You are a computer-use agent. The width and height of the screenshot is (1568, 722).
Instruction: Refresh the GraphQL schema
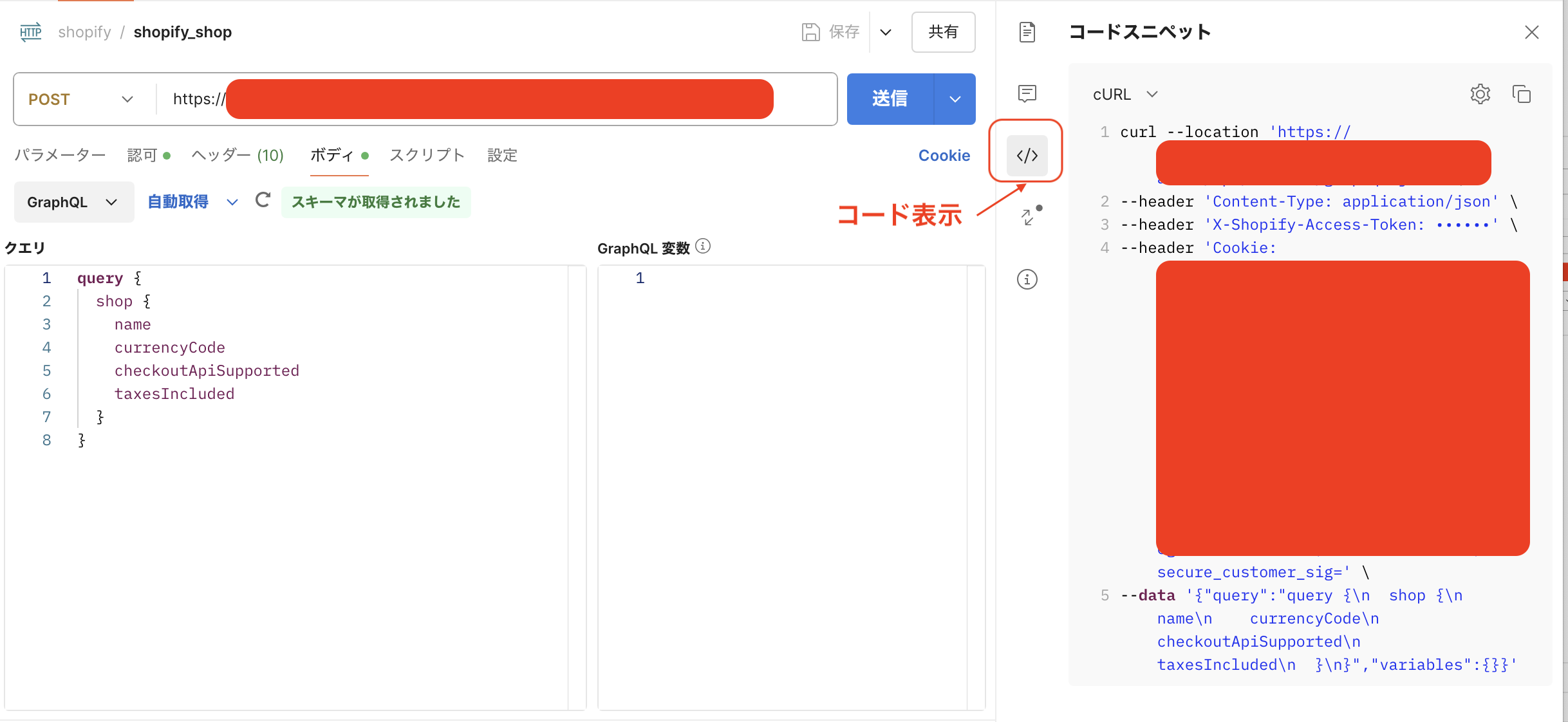point(263,201)
